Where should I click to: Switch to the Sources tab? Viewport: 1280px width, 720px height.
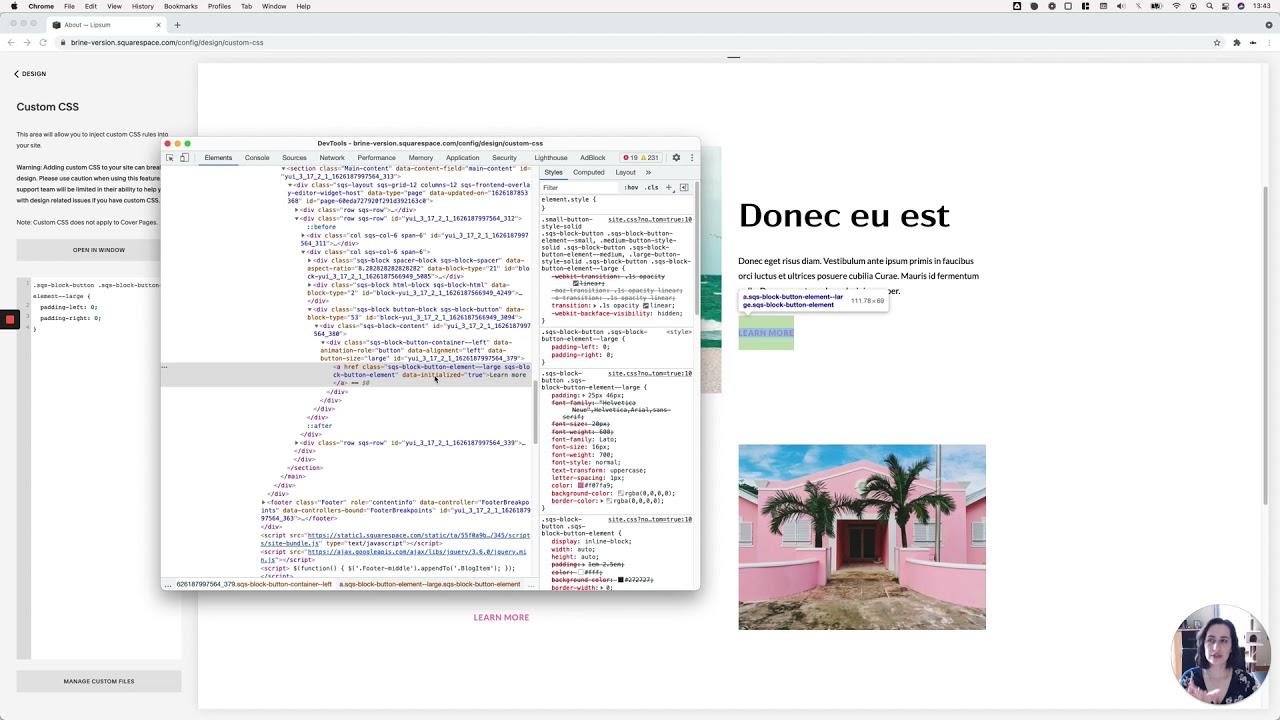[x=294, y=158]
